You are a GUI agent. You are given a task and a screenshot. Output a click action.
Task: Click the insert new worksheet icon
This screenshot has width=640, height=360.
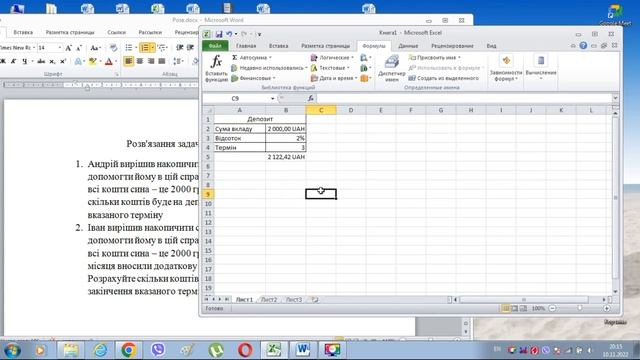315,300
